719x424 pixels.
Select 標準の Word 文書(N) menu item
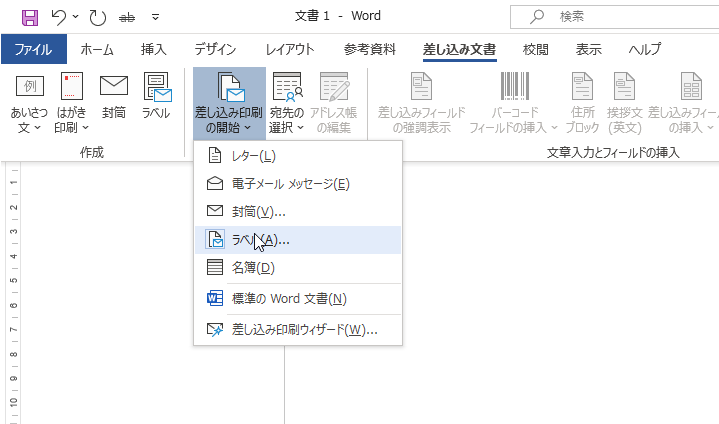[298, 298]
